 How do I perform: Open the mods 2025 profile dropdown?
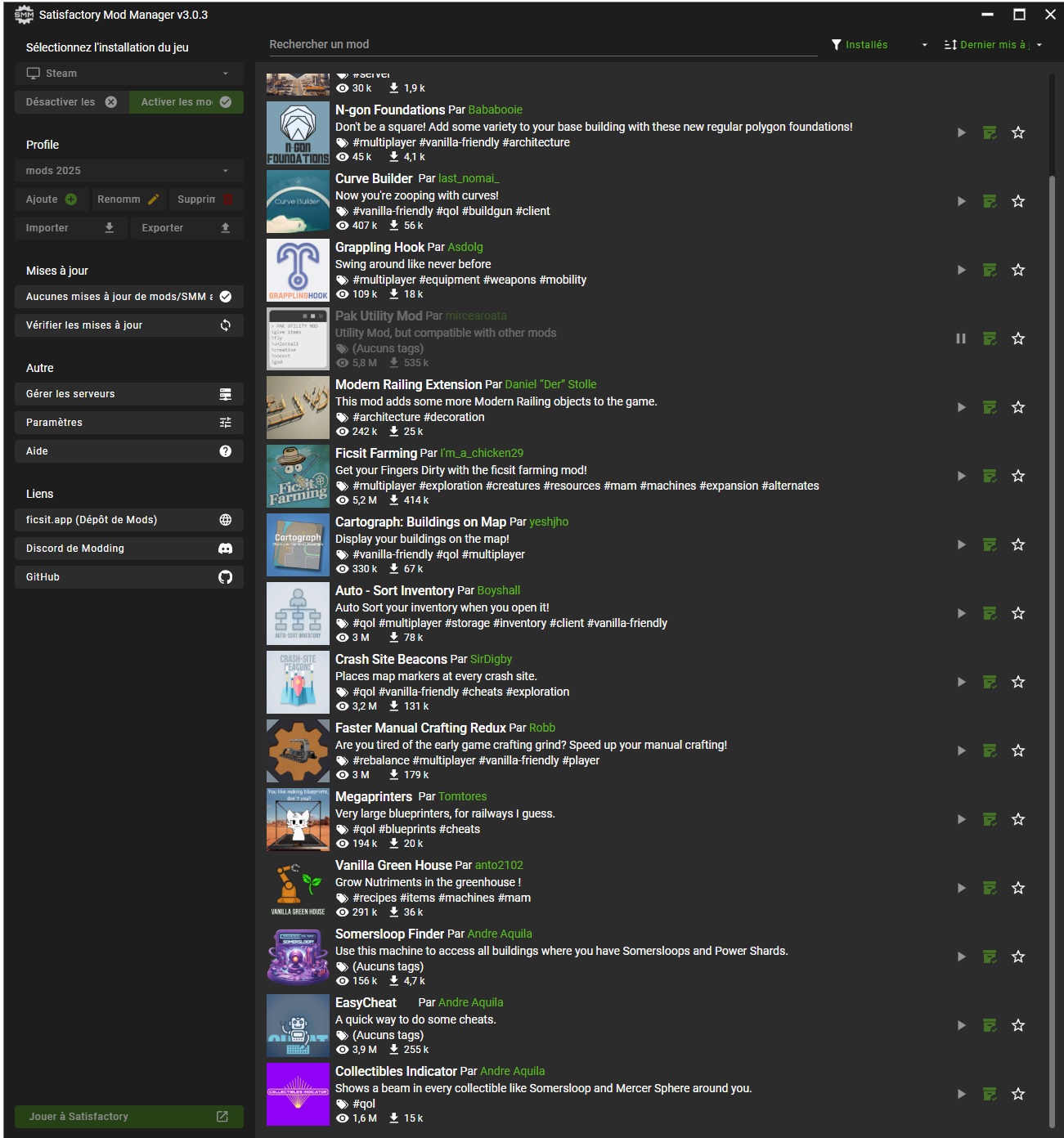click(129, 171)
